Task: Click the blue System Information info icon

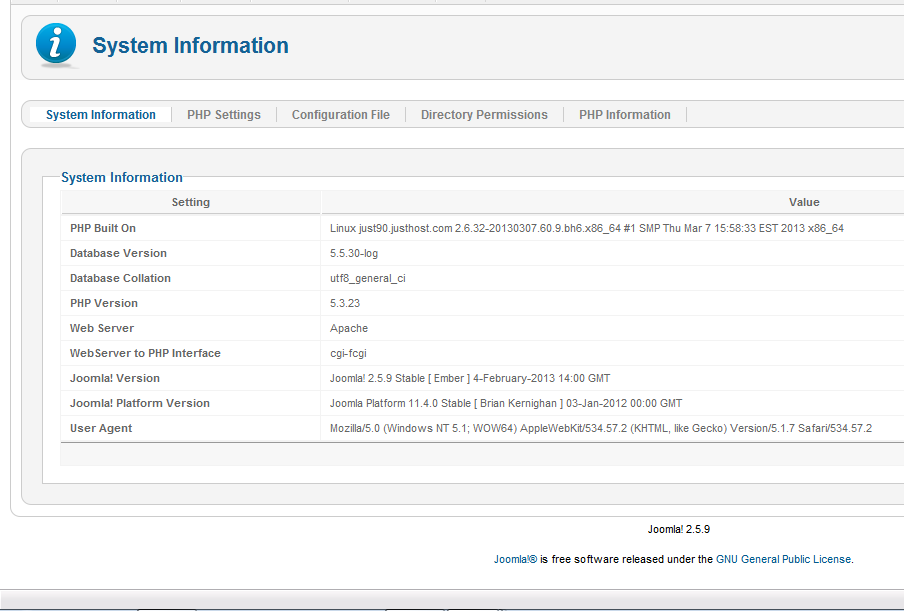Action: coord(56,46)
